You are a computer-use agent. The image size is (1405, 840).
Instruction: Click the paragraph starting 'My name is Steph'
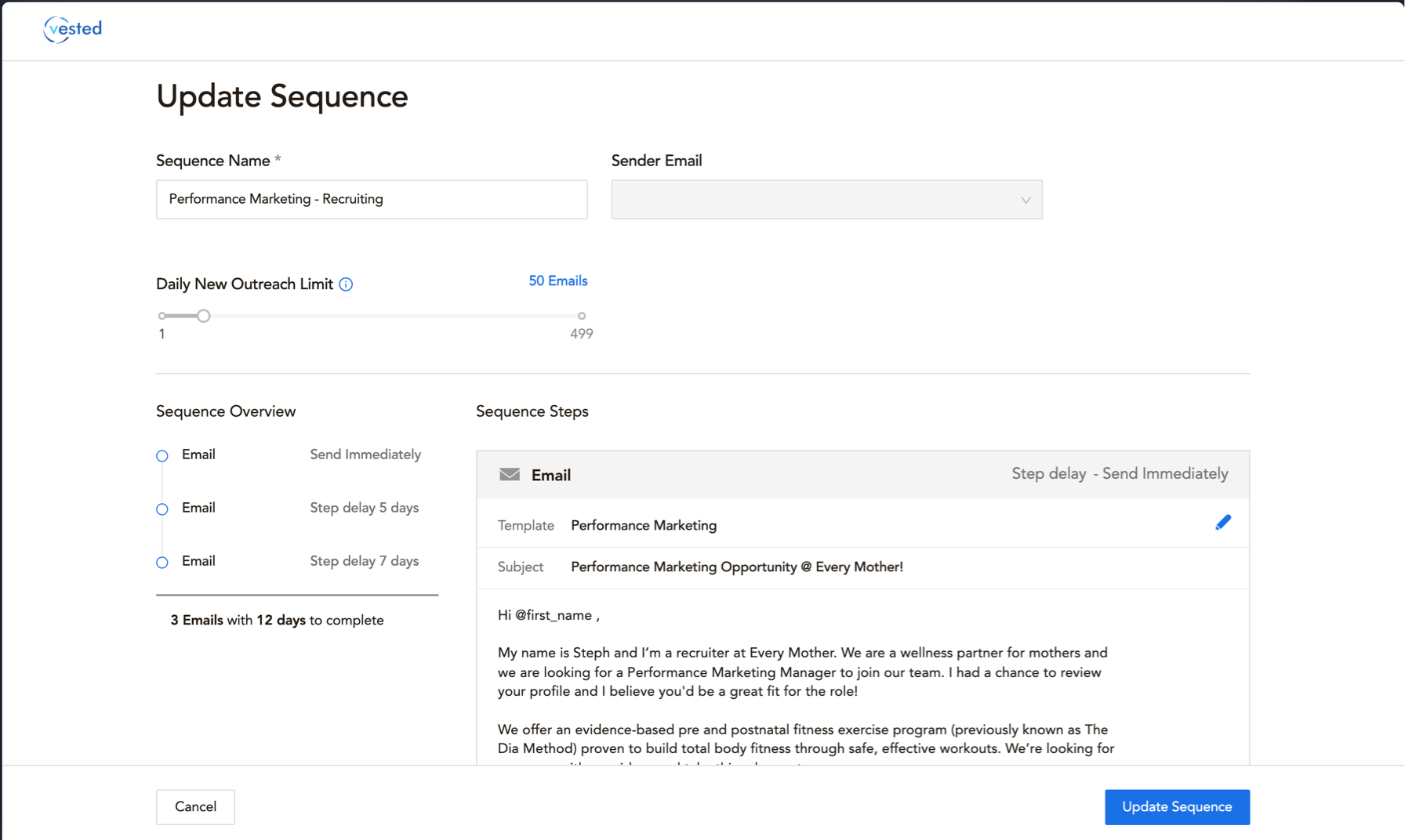click(803, 672)
